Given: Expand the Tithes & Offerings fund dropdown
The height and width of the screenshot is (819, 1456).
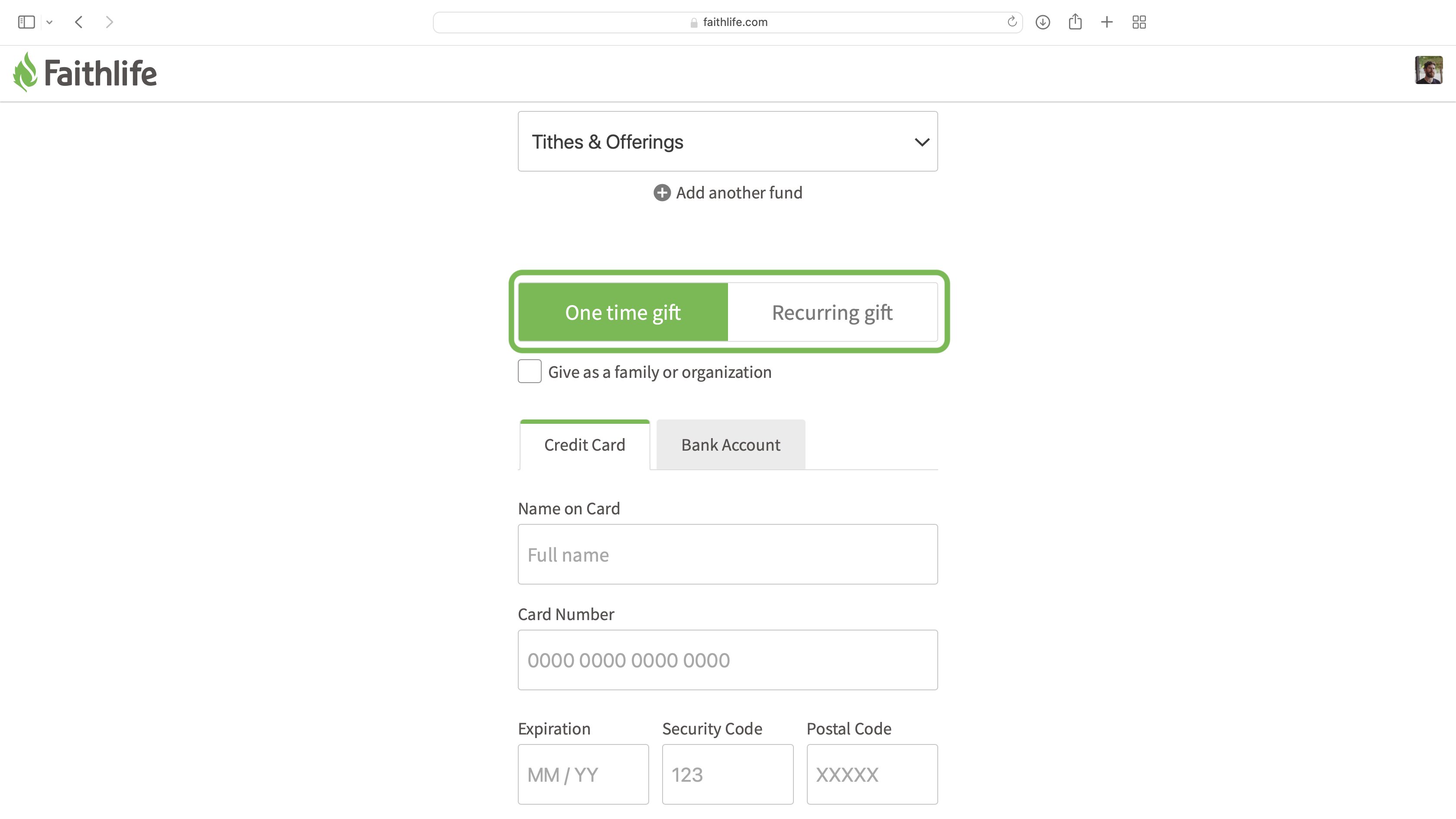Looking at the screenshot, I should [x=728, y=141].
